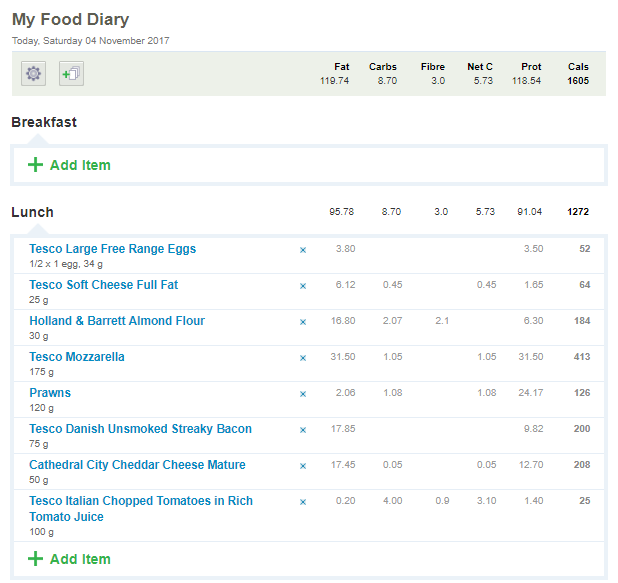
Task: Remove Cathedral City Cheddar Cheese Mature
Action: (x=303, y=465)
